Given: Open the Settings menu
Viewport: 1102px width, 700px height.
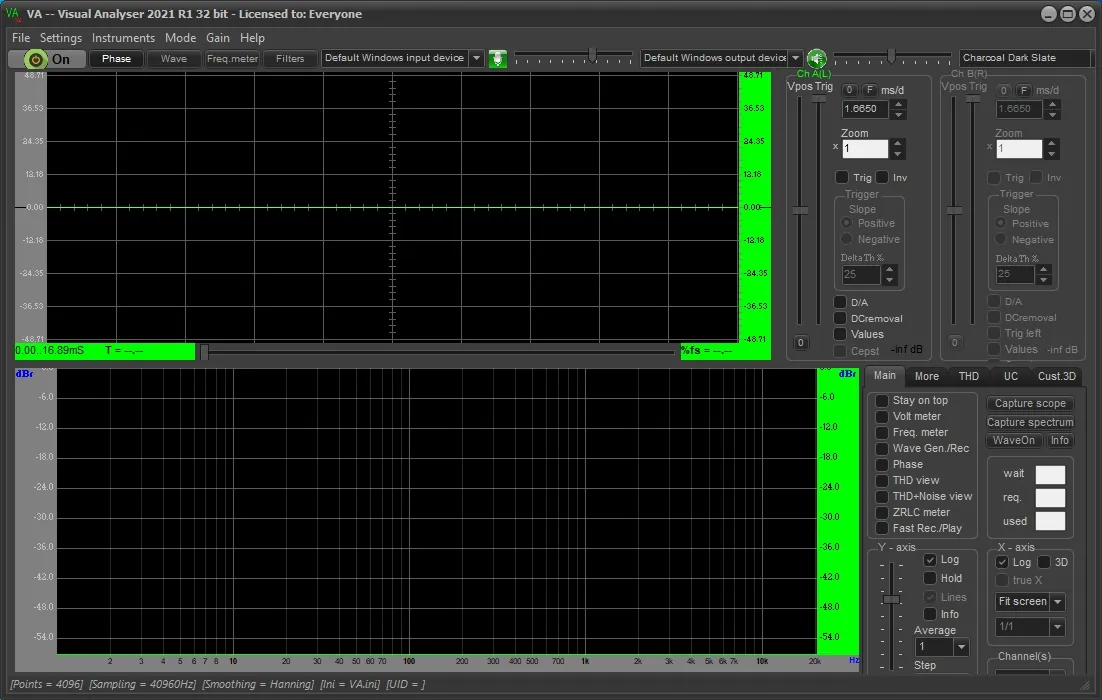Looking at the screenshot, I should 60,38.
